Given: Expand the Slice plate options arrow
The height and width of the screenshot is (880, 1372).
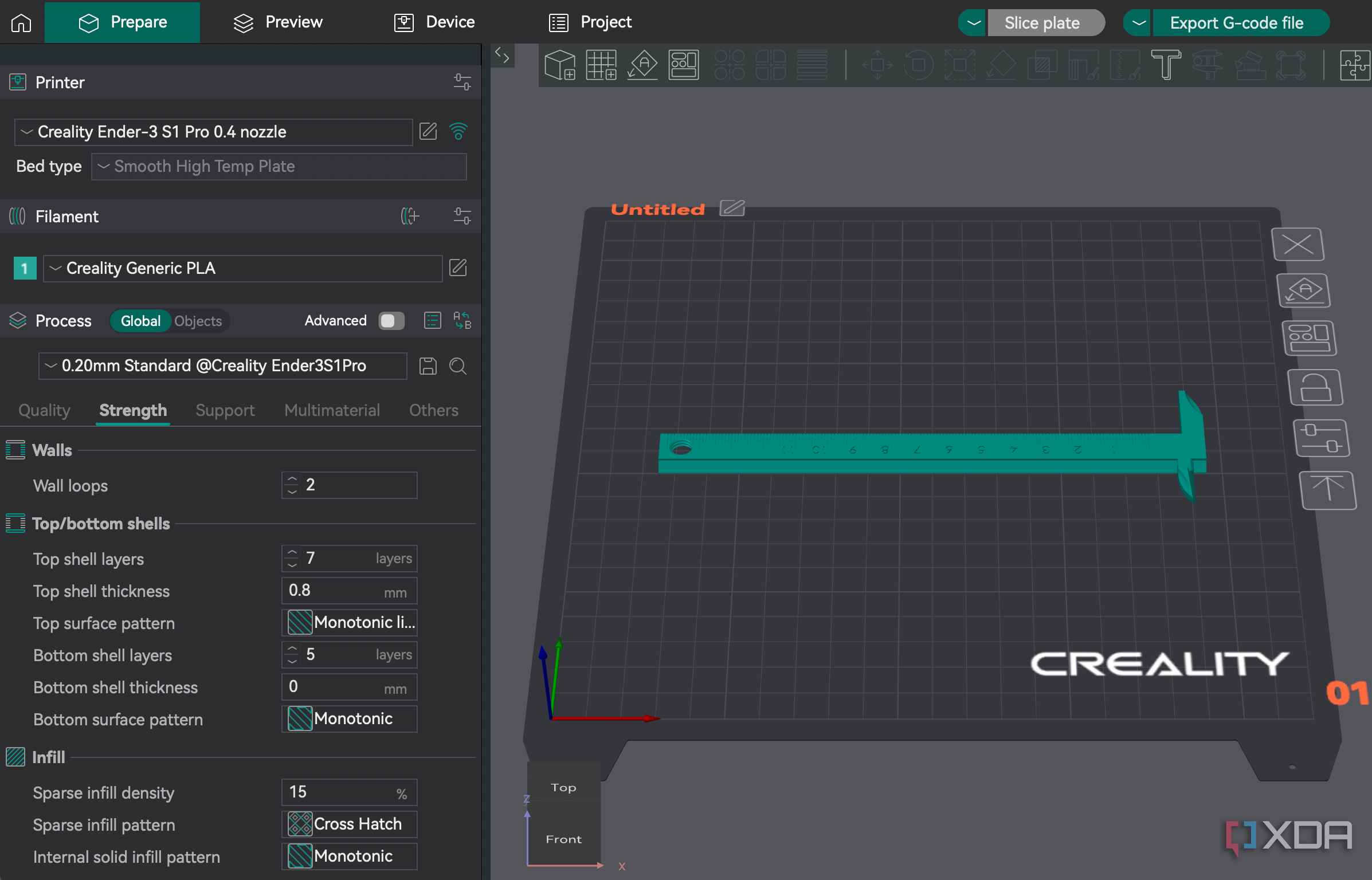Looking at the screenshot, I should click(973, 23).
